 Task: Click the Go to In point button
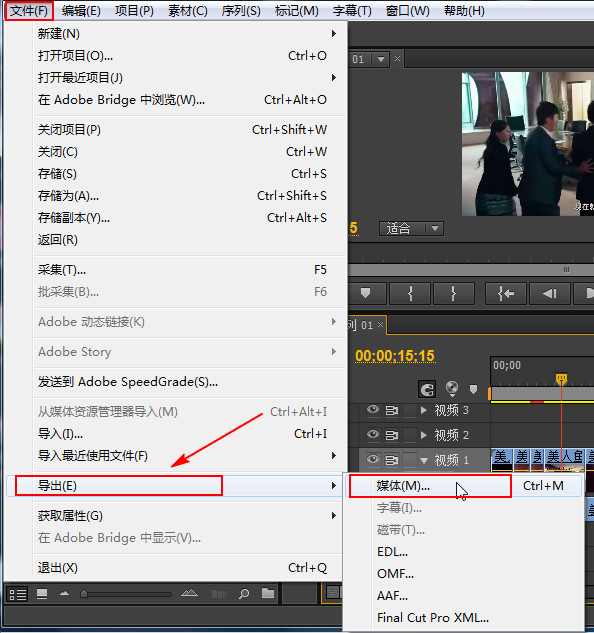(506, 293)
